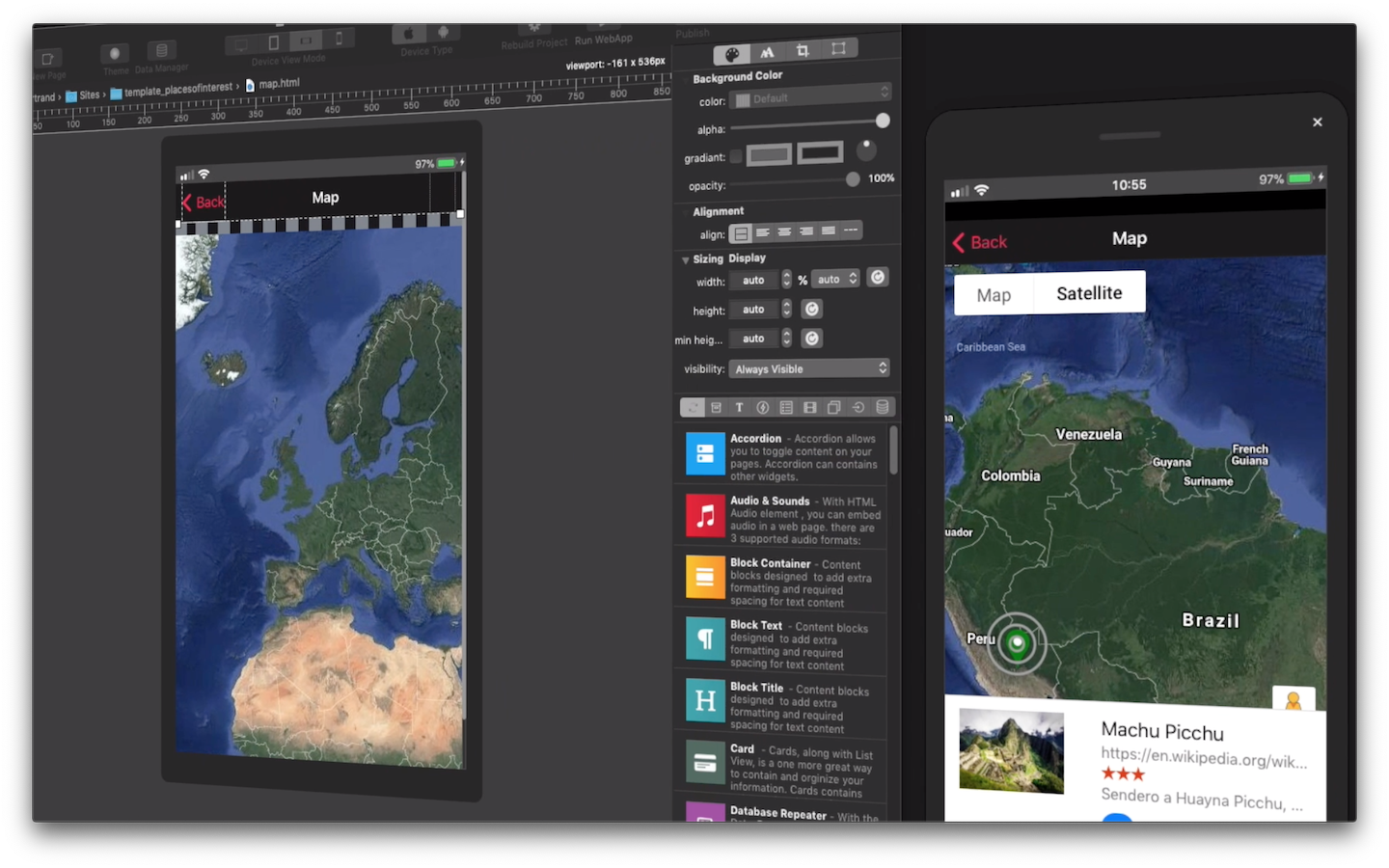The width and height of the screenshot is (1389, 868).
Task: Select the Apple device type
Action: pos(408,34)
